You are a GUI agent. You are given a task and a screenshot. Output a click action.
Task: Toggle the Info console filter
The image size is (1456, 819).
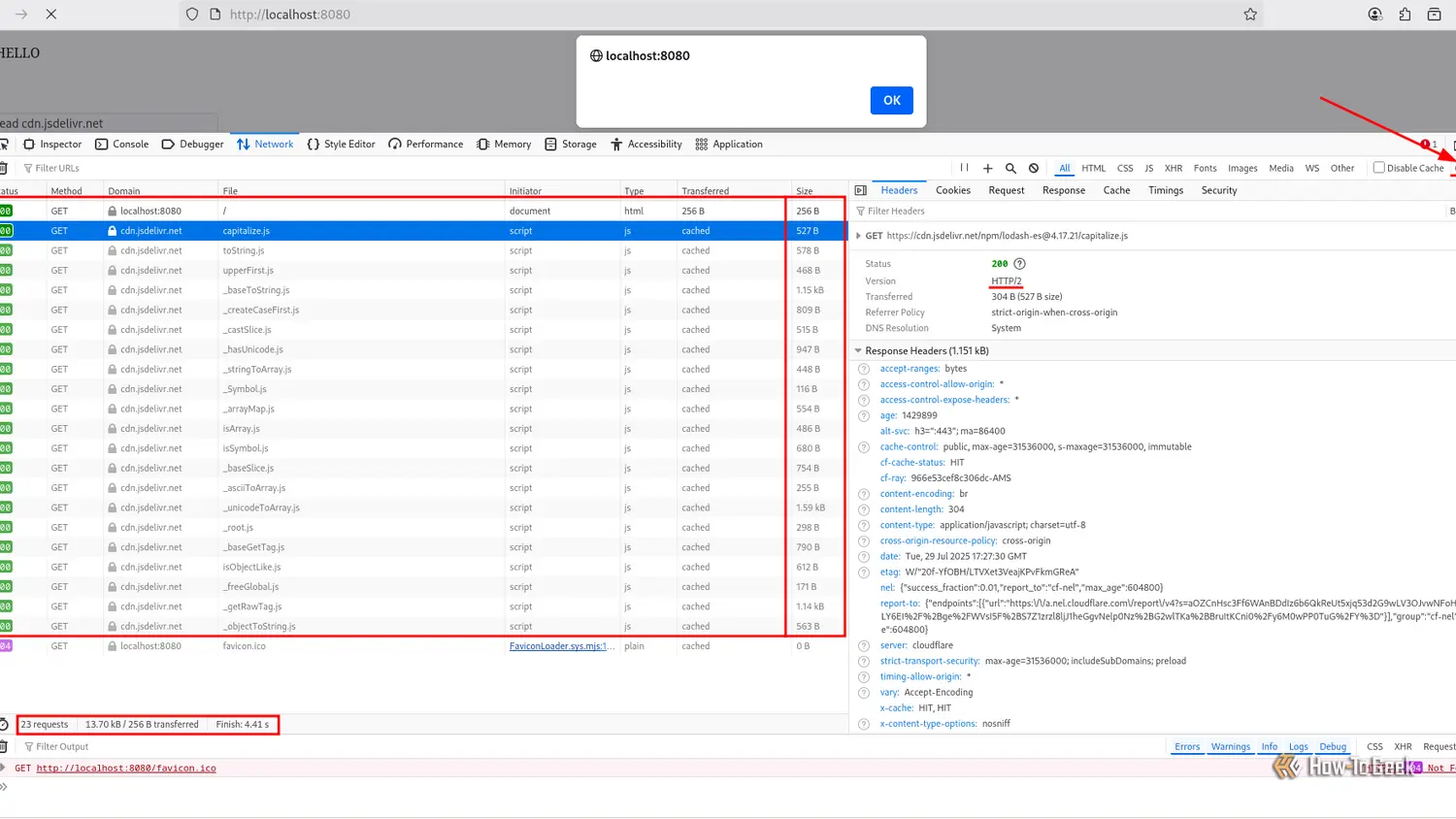(1270, 747)
